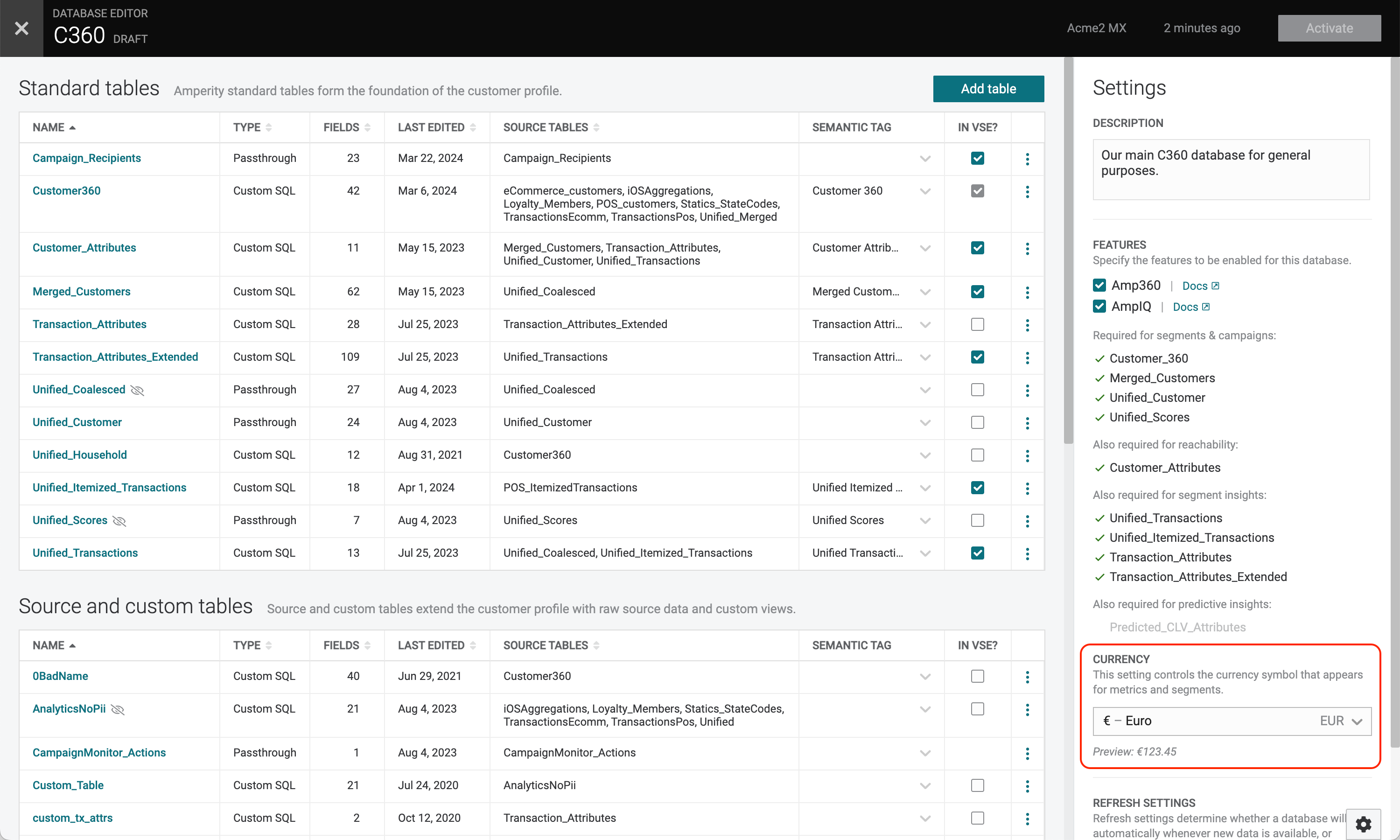This screenshot has height=840, width=1400.
Task: Uncheck In VSE for Unified_Itemized_Transactions
Action: click(977, 487)
